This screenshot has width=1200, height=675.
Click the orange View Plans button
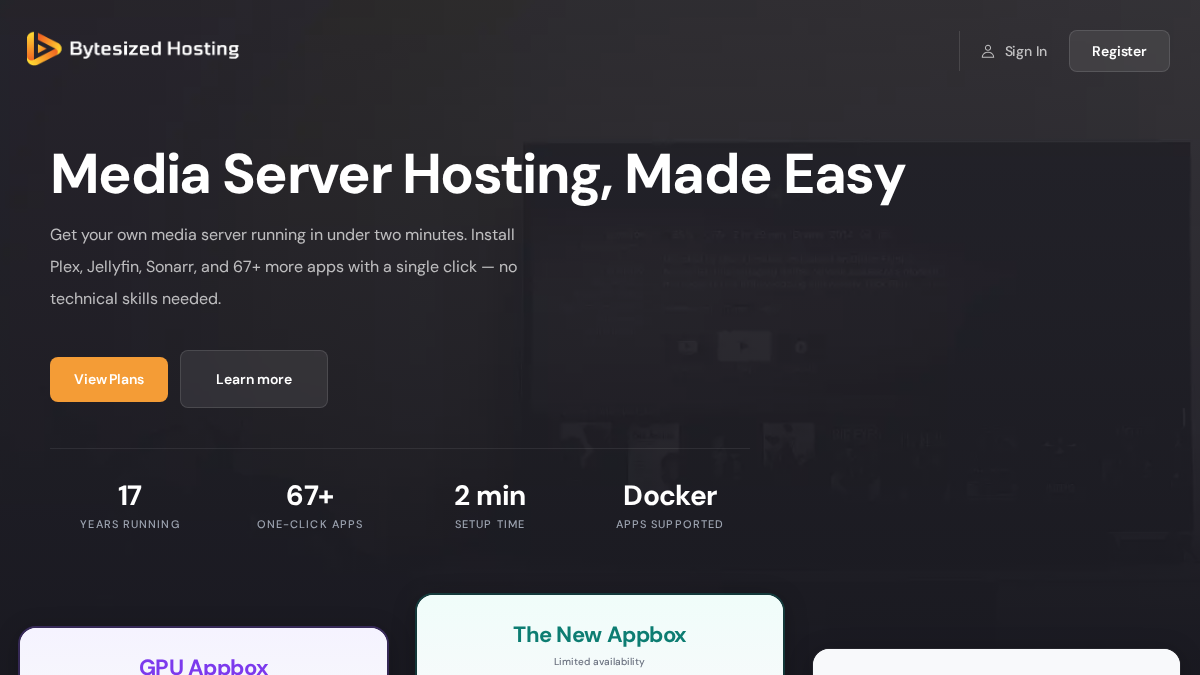click(x=109, y=379)
